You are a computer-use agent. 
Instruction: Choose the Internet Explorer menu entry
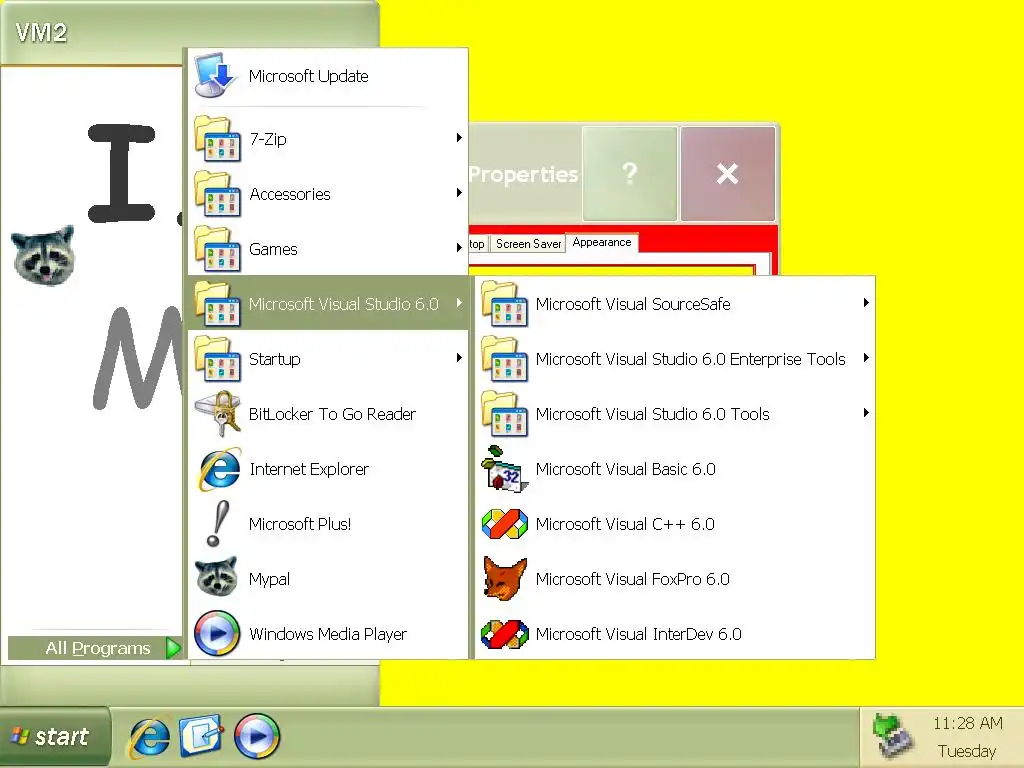328,469
